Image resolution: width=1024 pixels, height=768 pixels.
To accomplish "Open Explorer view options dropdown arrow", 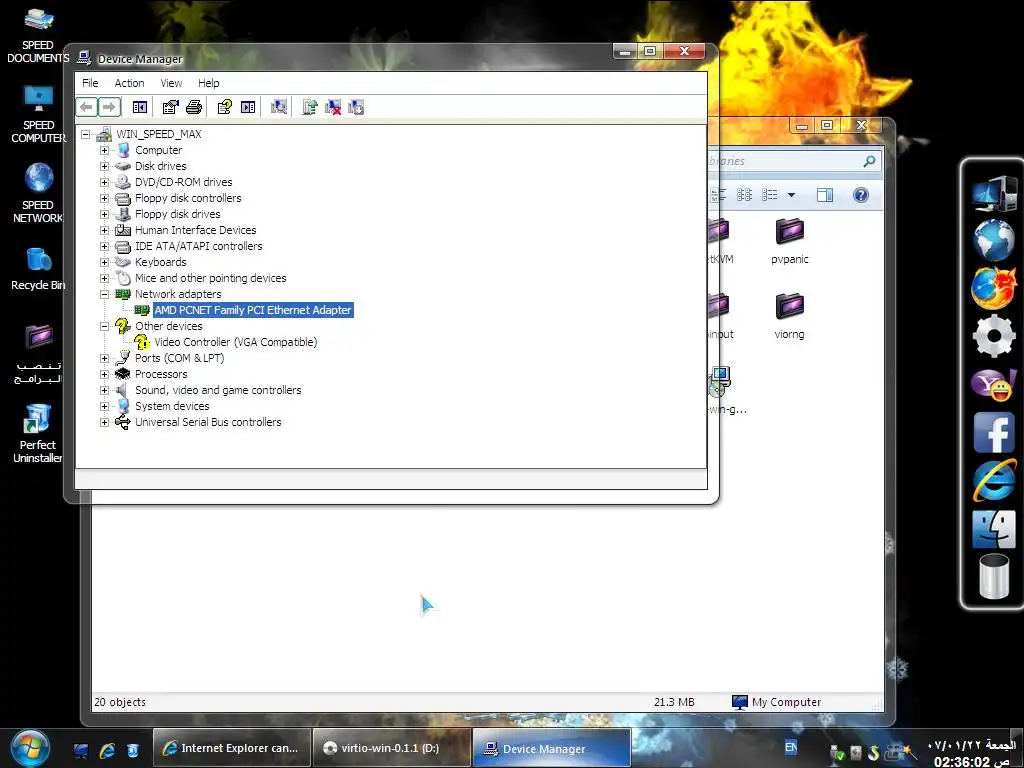I will [x=792, y=195].
